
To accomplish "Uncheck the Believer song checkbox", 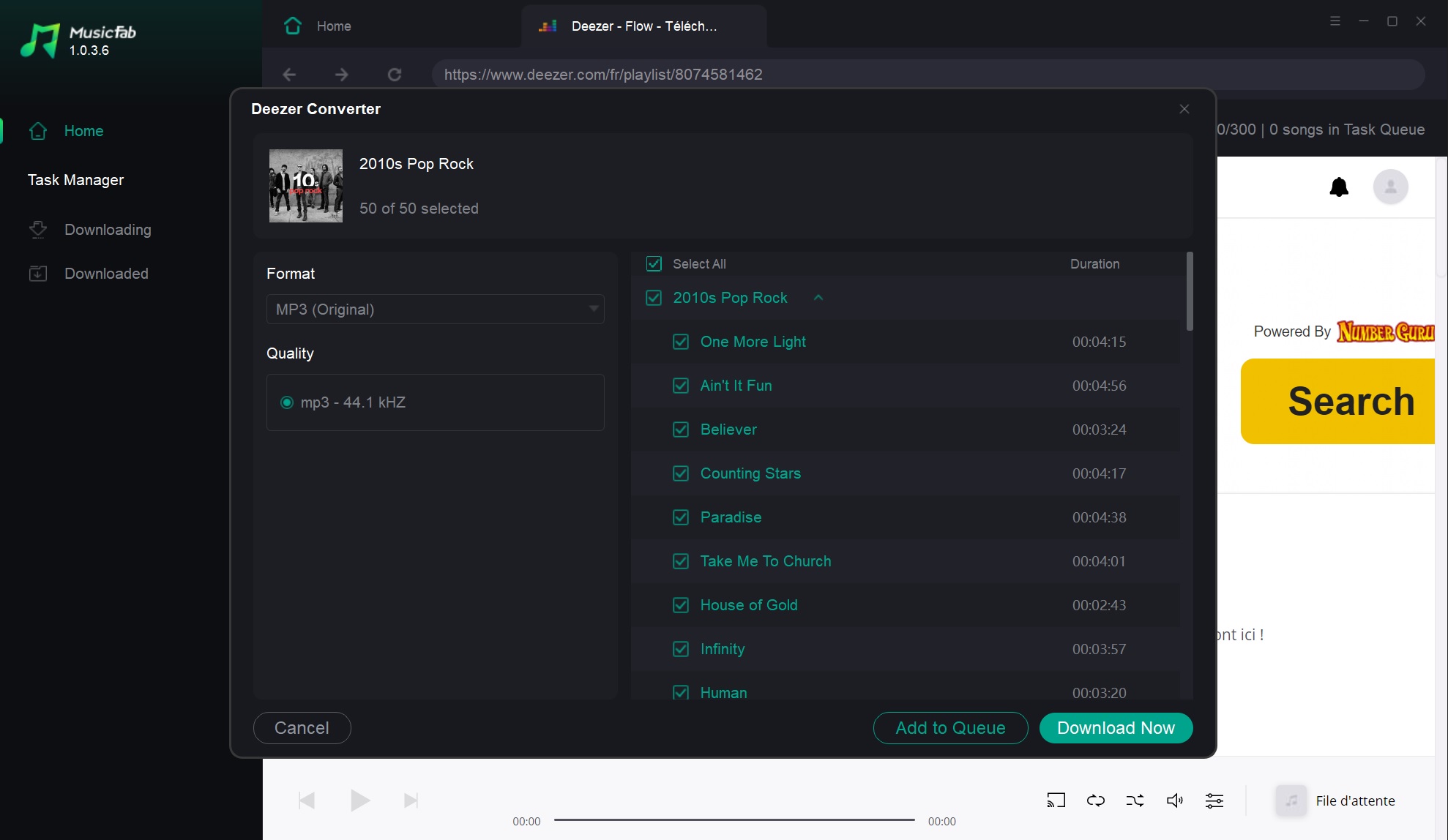I will (681, 430).
